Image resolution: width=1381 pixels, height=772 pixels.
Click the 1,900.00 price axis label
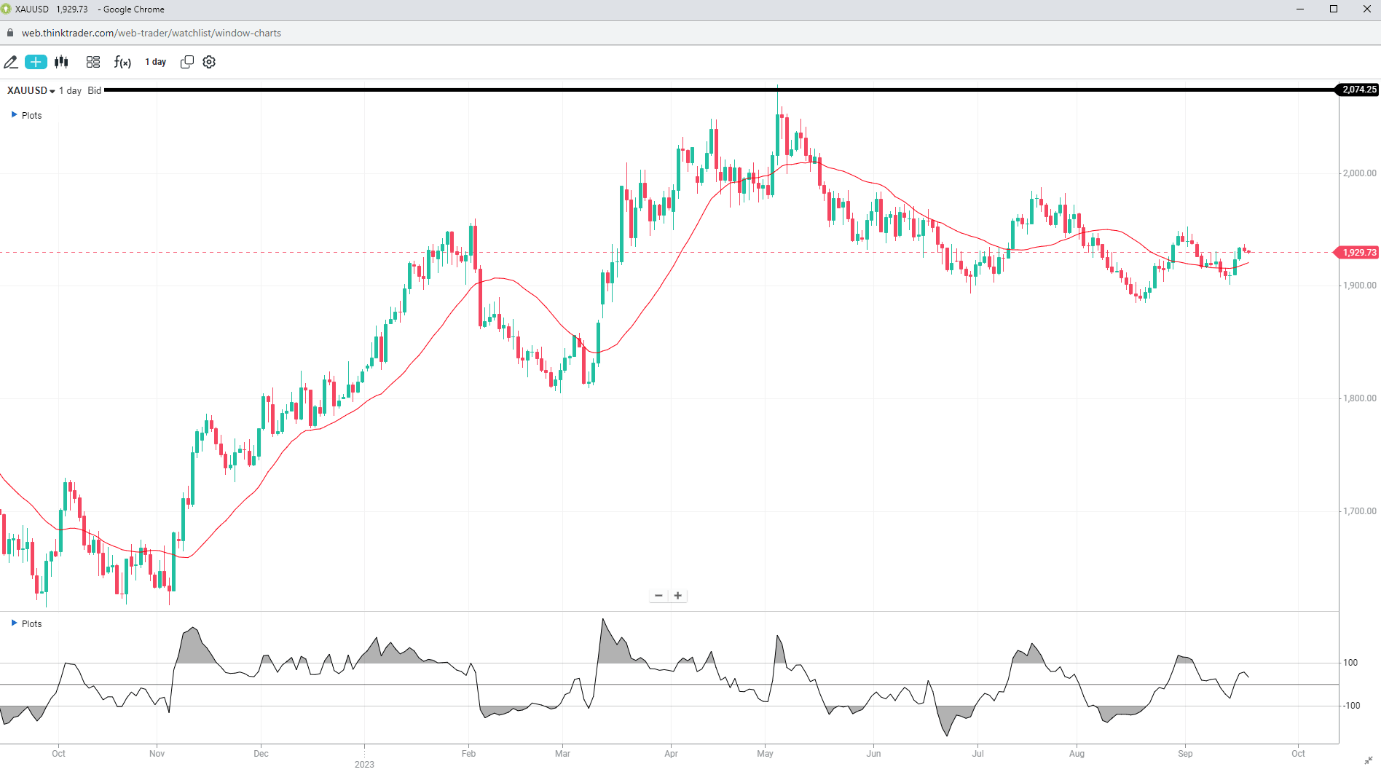tap(1360, 286)
